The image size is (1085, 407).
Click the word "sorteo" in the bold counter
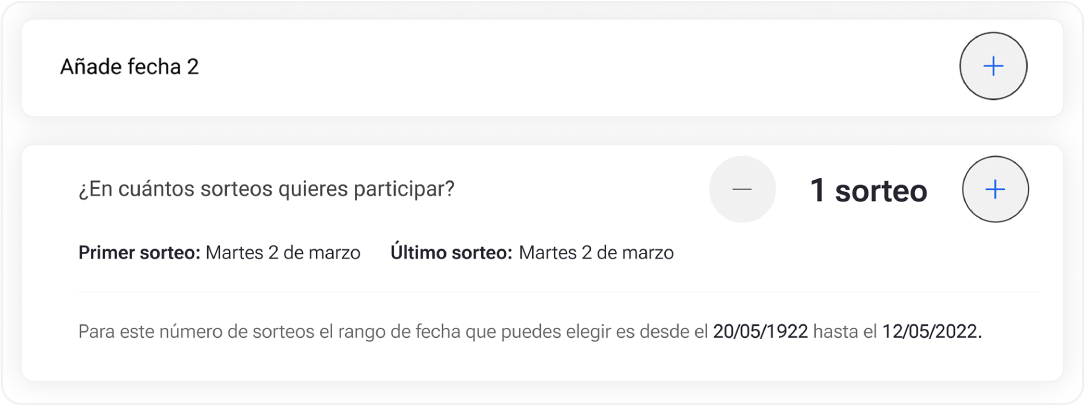[x=881, y=190]
